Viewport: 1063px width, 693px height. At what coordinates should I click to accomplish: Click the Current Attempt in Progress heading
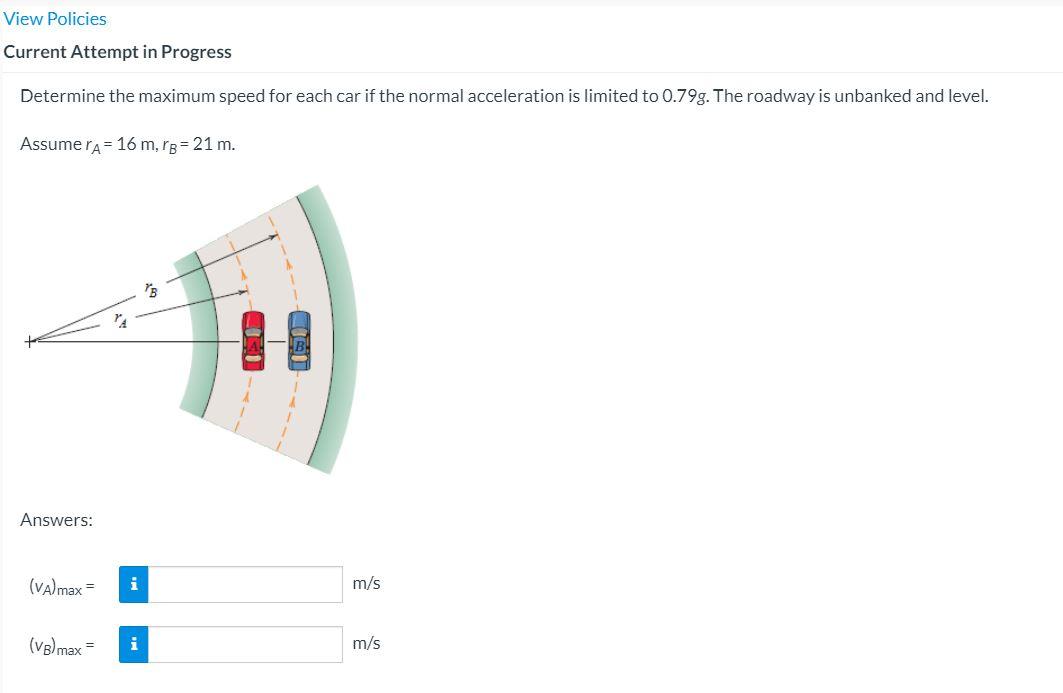118,52
